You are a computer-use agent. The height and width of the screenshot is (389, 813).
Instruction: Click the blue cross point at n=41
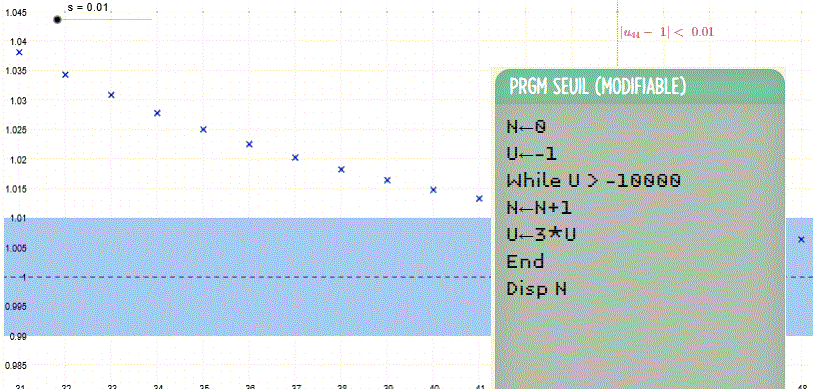(479, 199)
